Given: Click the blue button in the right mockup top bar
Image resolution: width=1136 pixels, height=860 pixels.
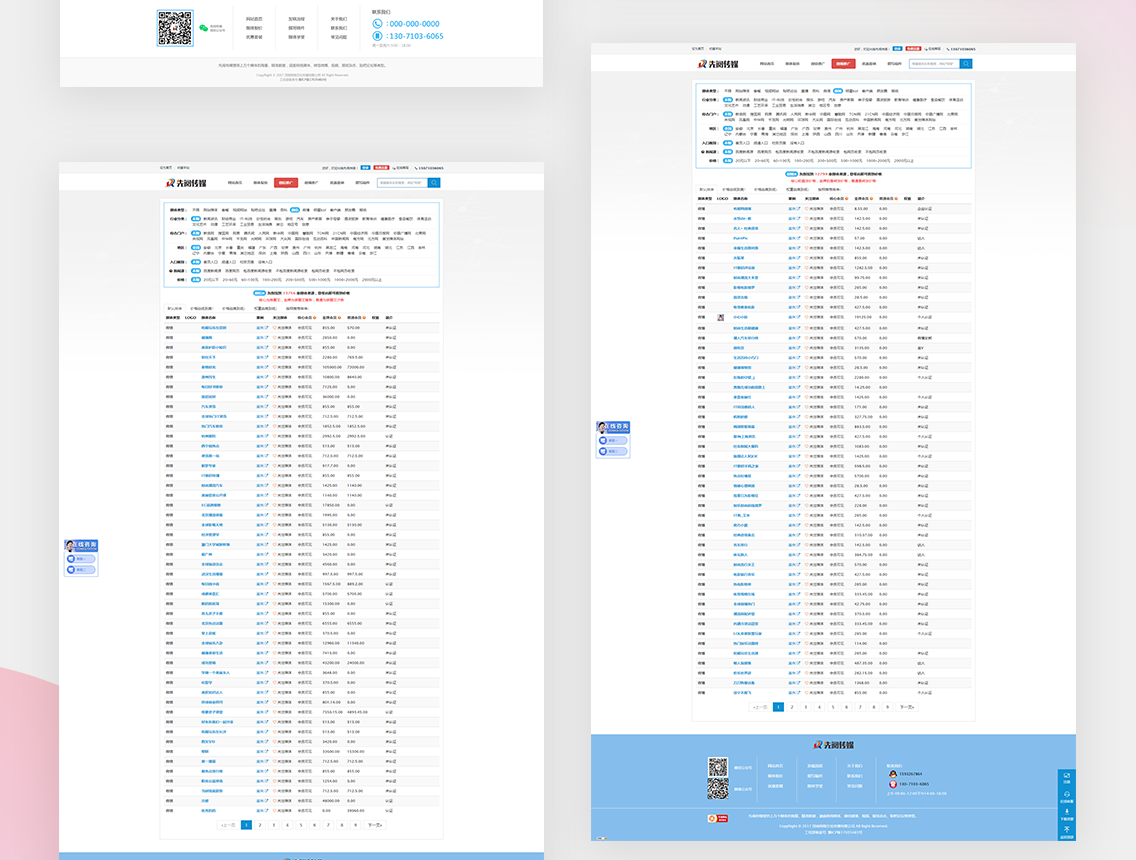Looking at the screenshot, I should point(897,49).
